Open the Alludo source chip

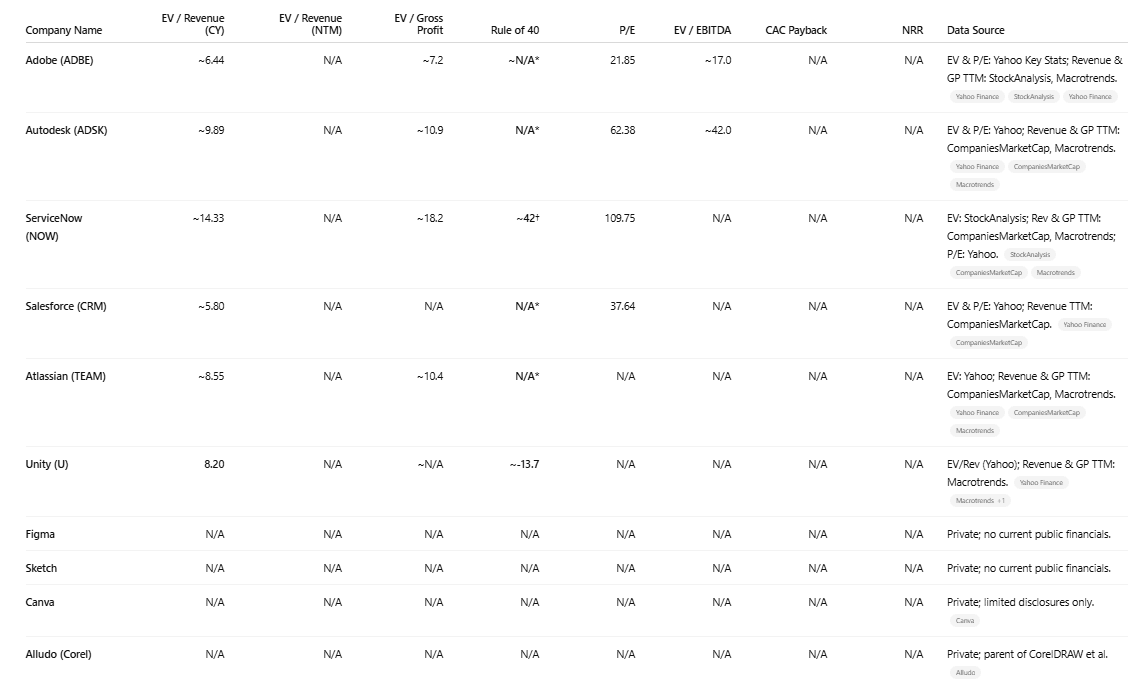(x=965, y=672)
